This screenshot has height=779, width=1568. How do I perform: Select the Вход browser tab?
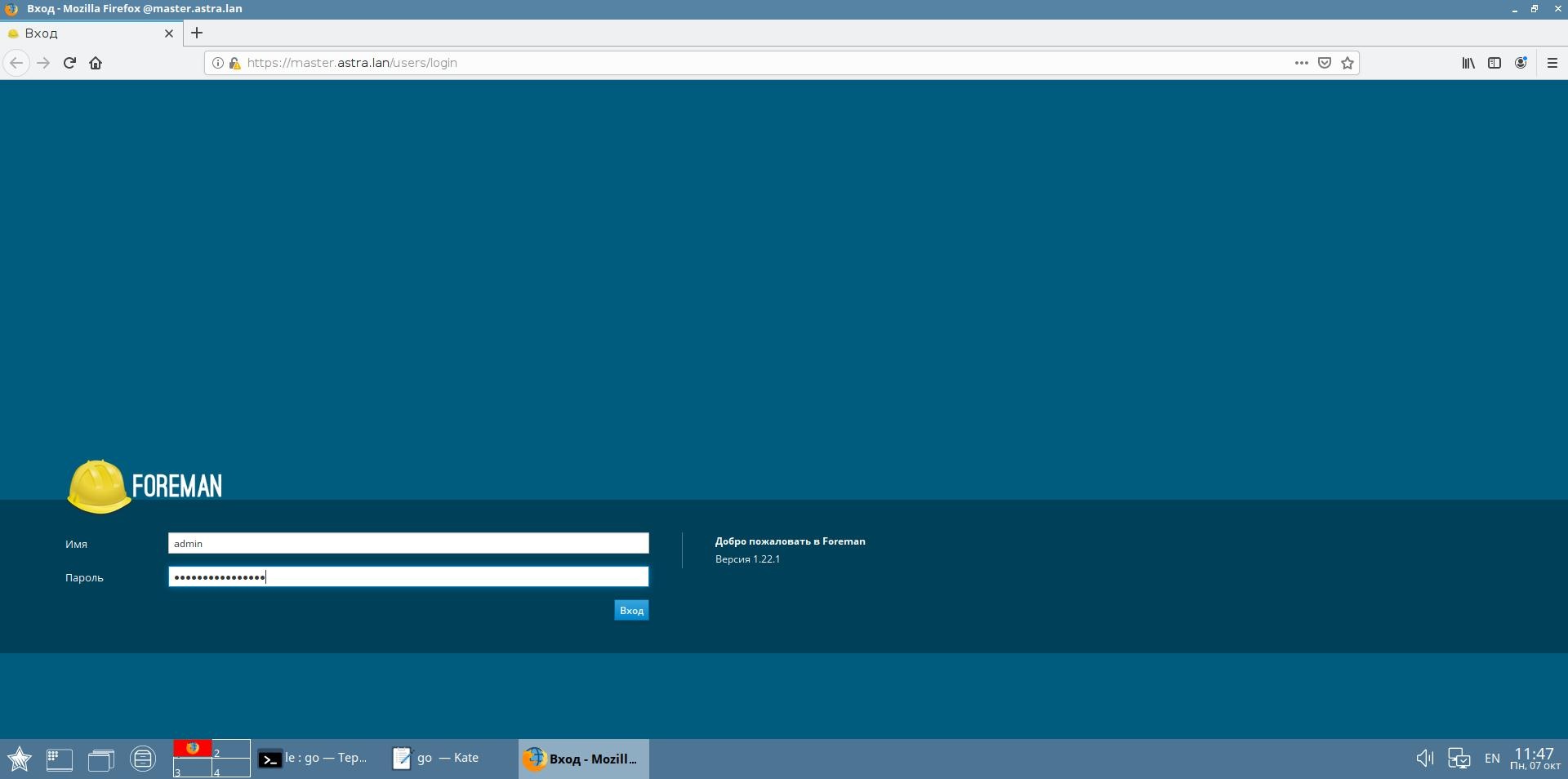point(82,33)
